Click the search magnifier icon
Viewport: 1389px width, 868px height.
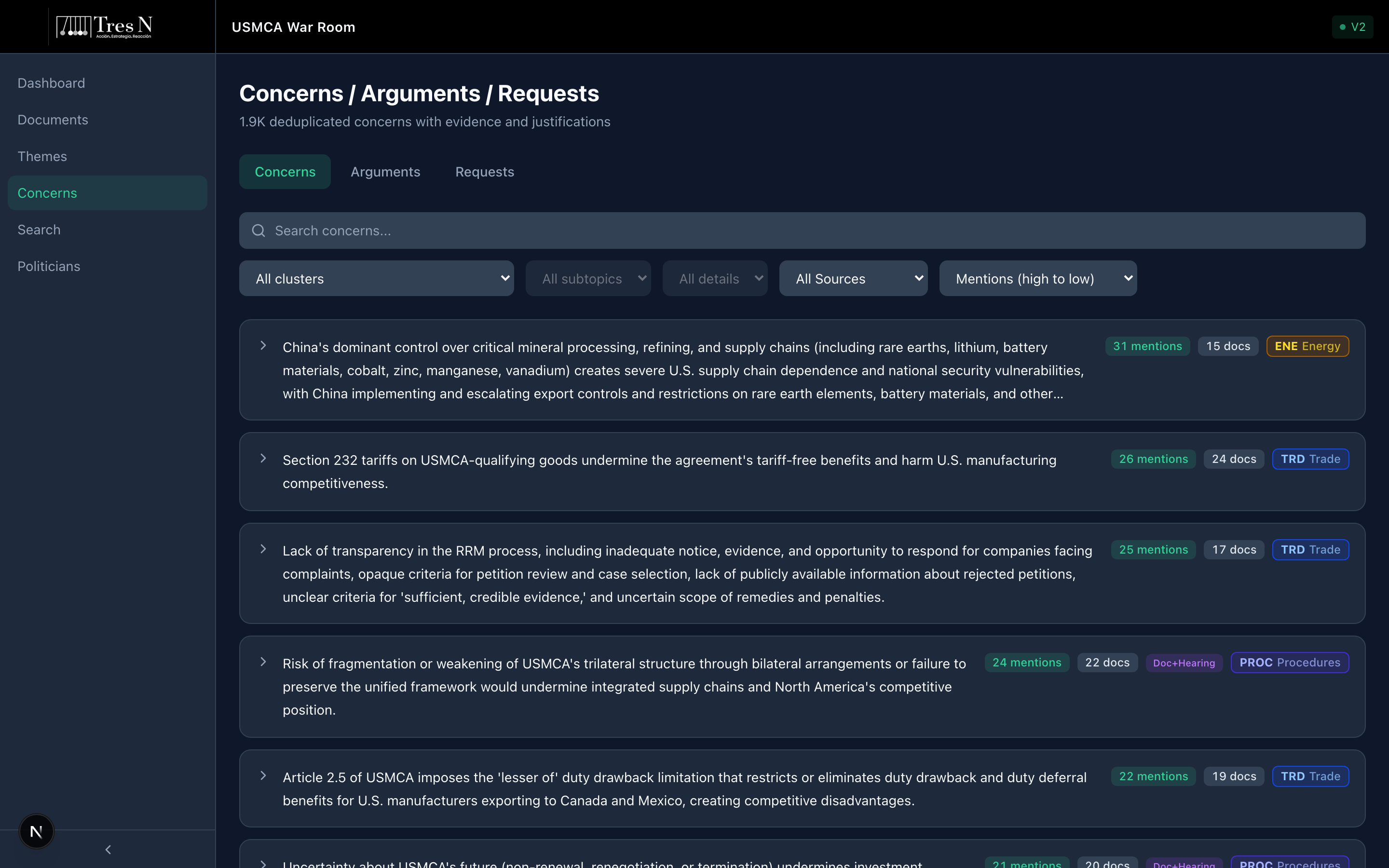[259, 231]
